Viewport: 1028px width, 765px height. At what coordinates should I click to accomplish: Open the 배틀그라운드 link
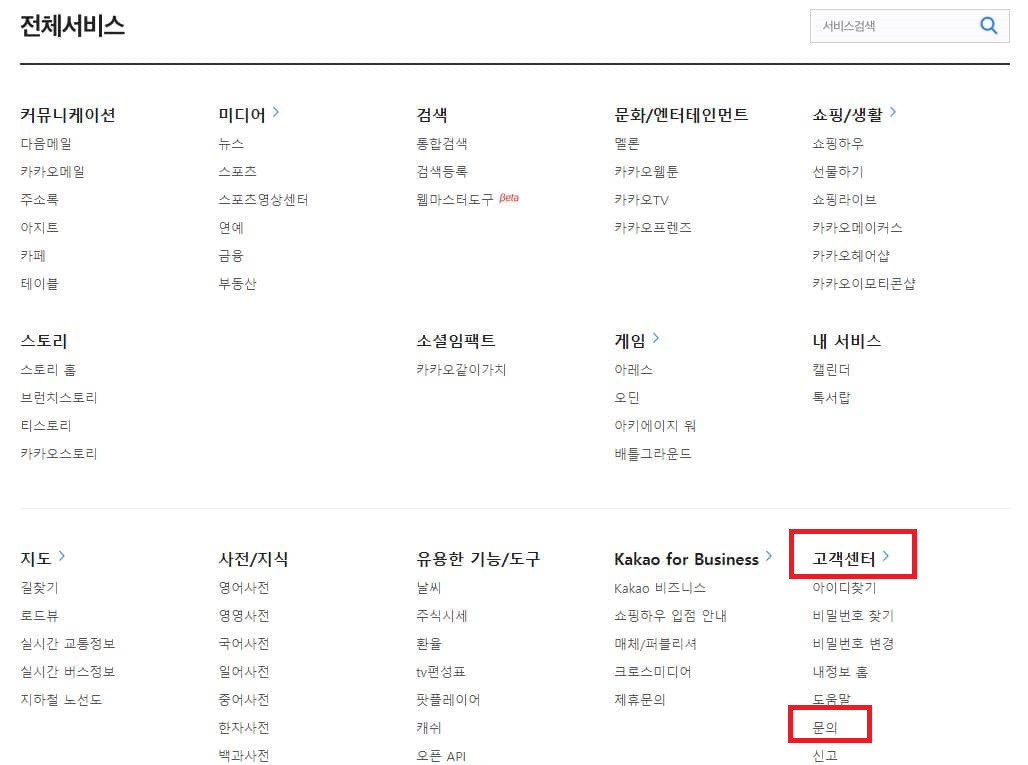653,454
